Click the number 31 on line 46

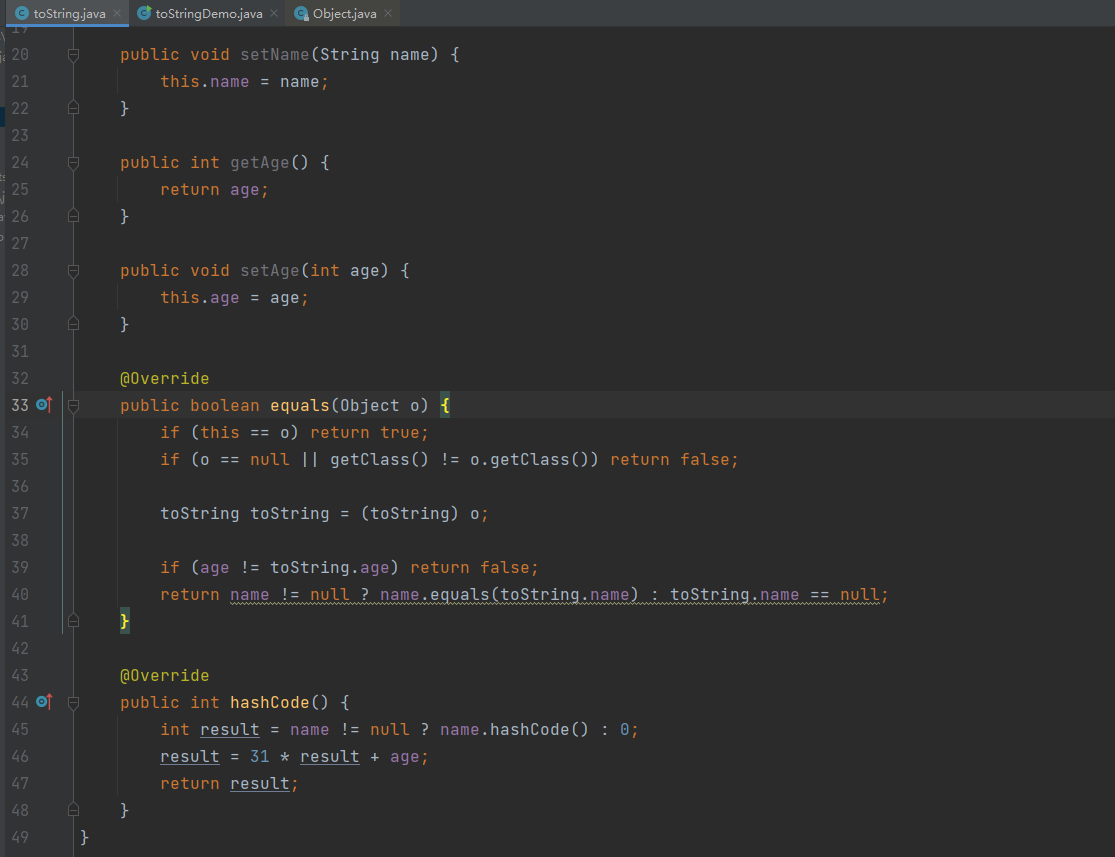point(260,757)
